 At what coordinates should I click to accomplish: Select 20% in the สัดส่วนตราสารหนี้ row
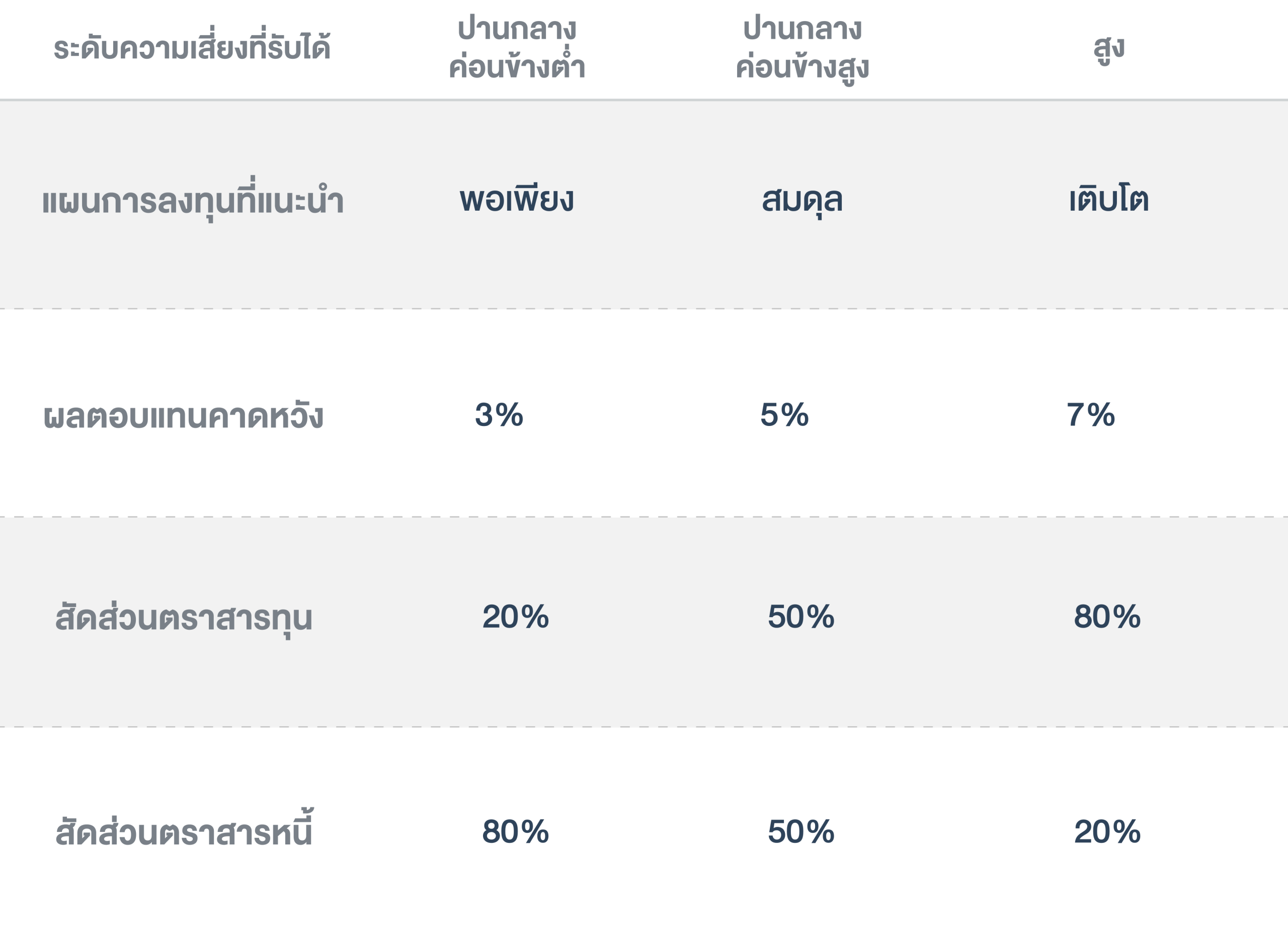(x=1107, y=832)
